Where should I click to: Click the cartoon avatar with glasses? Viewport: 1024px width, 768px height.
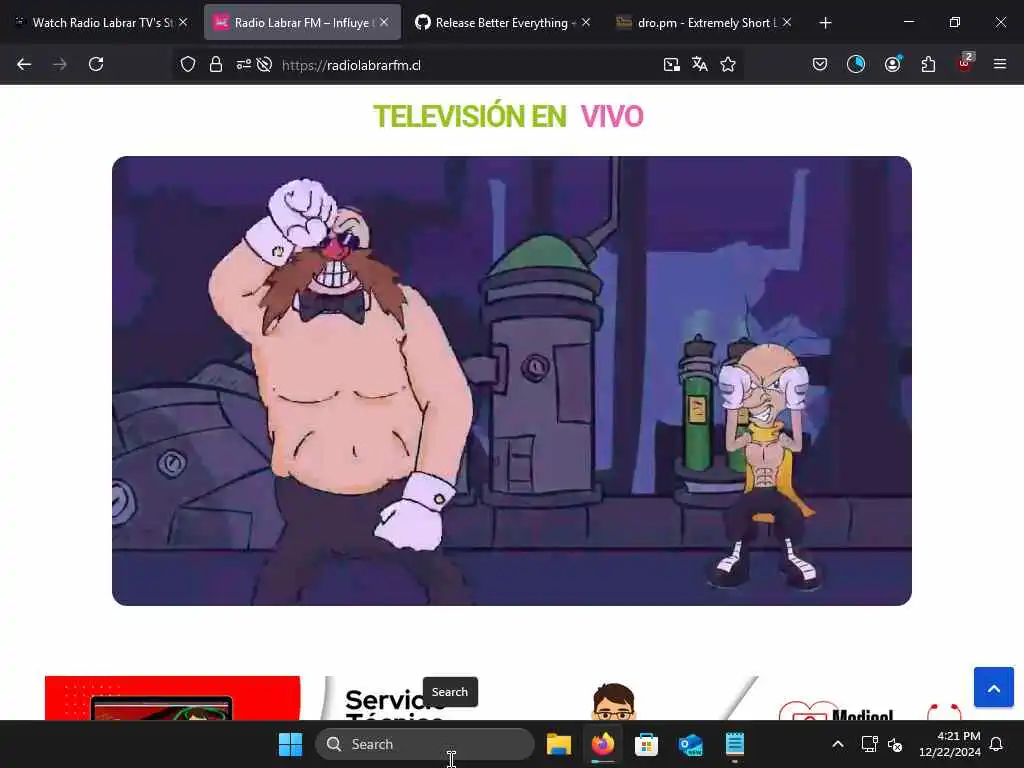click(613, 702)
